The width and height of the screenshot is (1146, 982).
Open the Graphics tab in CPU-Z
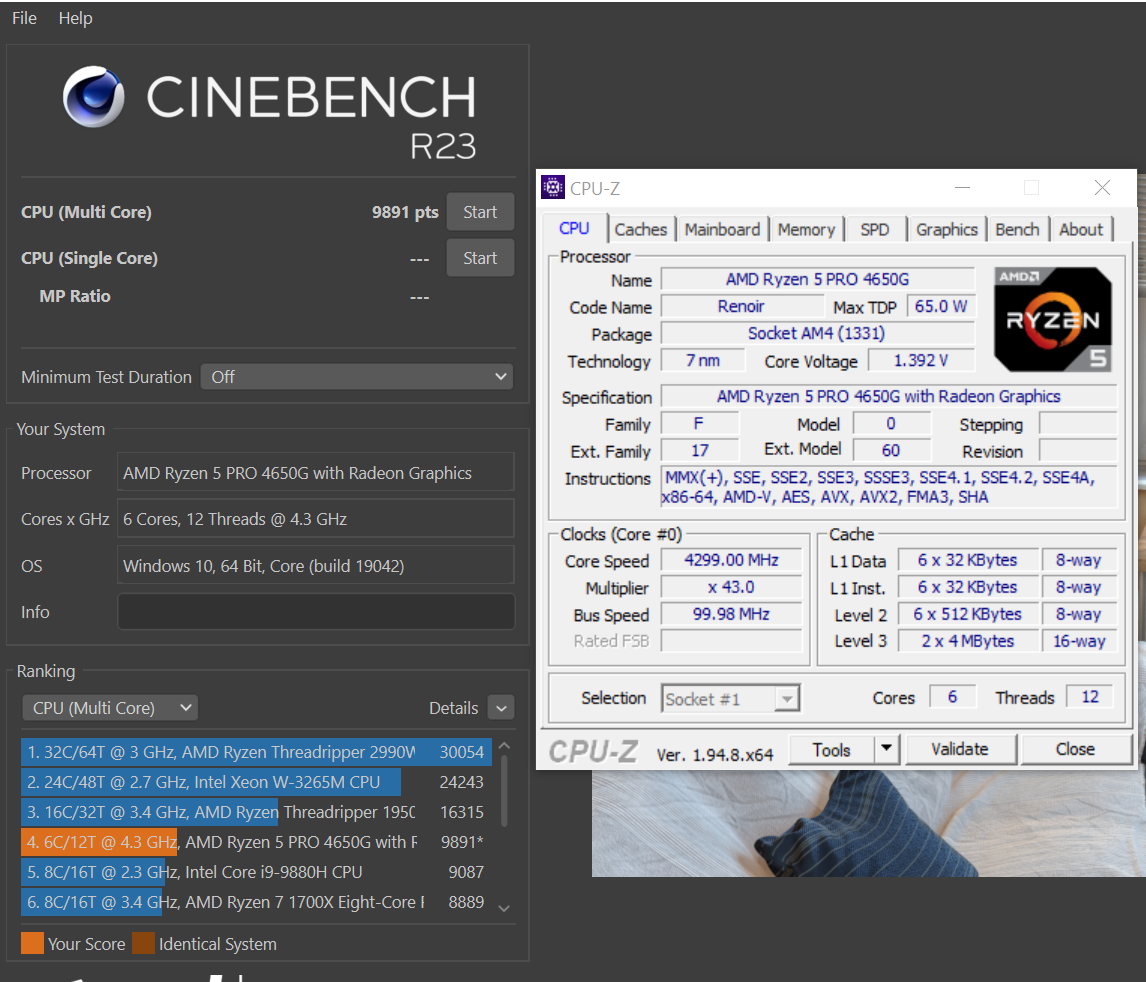[x=946, y=229]
